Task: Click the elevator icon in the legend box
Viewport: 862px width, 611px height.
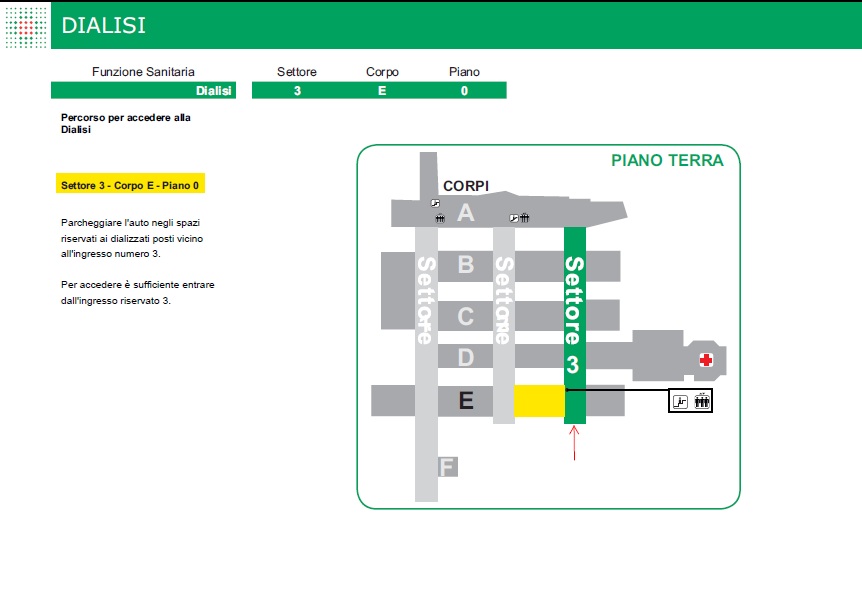Action: point(702,402)
